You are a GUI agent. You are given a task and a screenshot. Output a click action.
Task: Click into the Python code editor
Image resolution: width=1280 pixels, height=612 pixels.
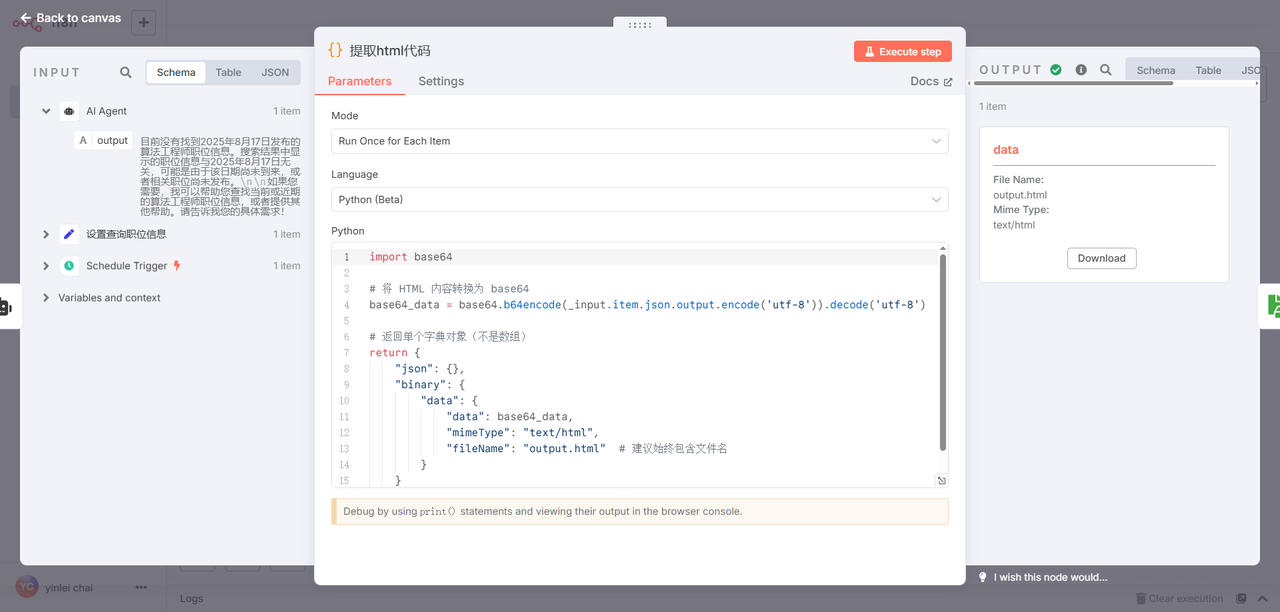pos(640,366)
